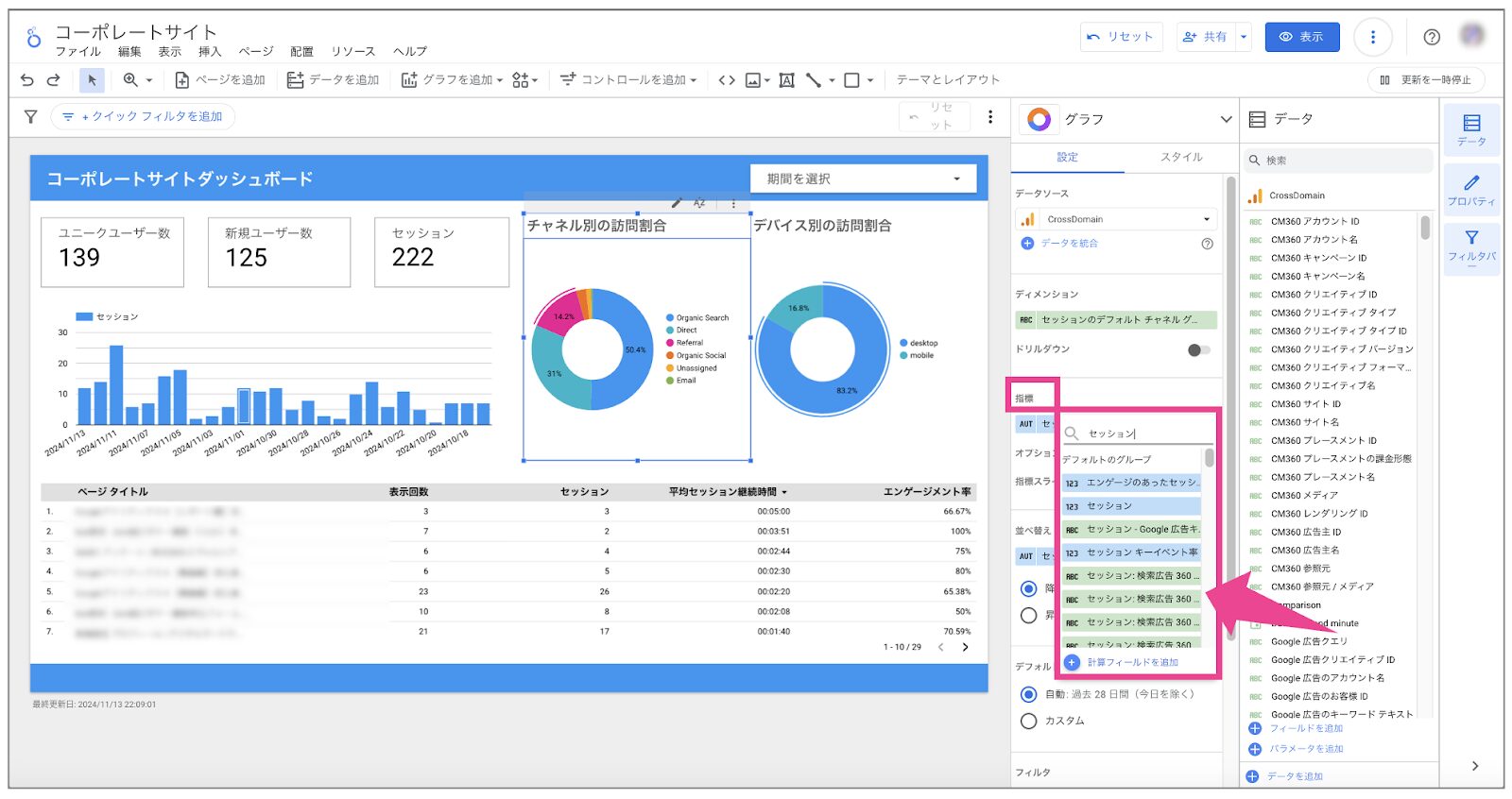Open the コントロールを追加 dropdown

tap(628, 80)
